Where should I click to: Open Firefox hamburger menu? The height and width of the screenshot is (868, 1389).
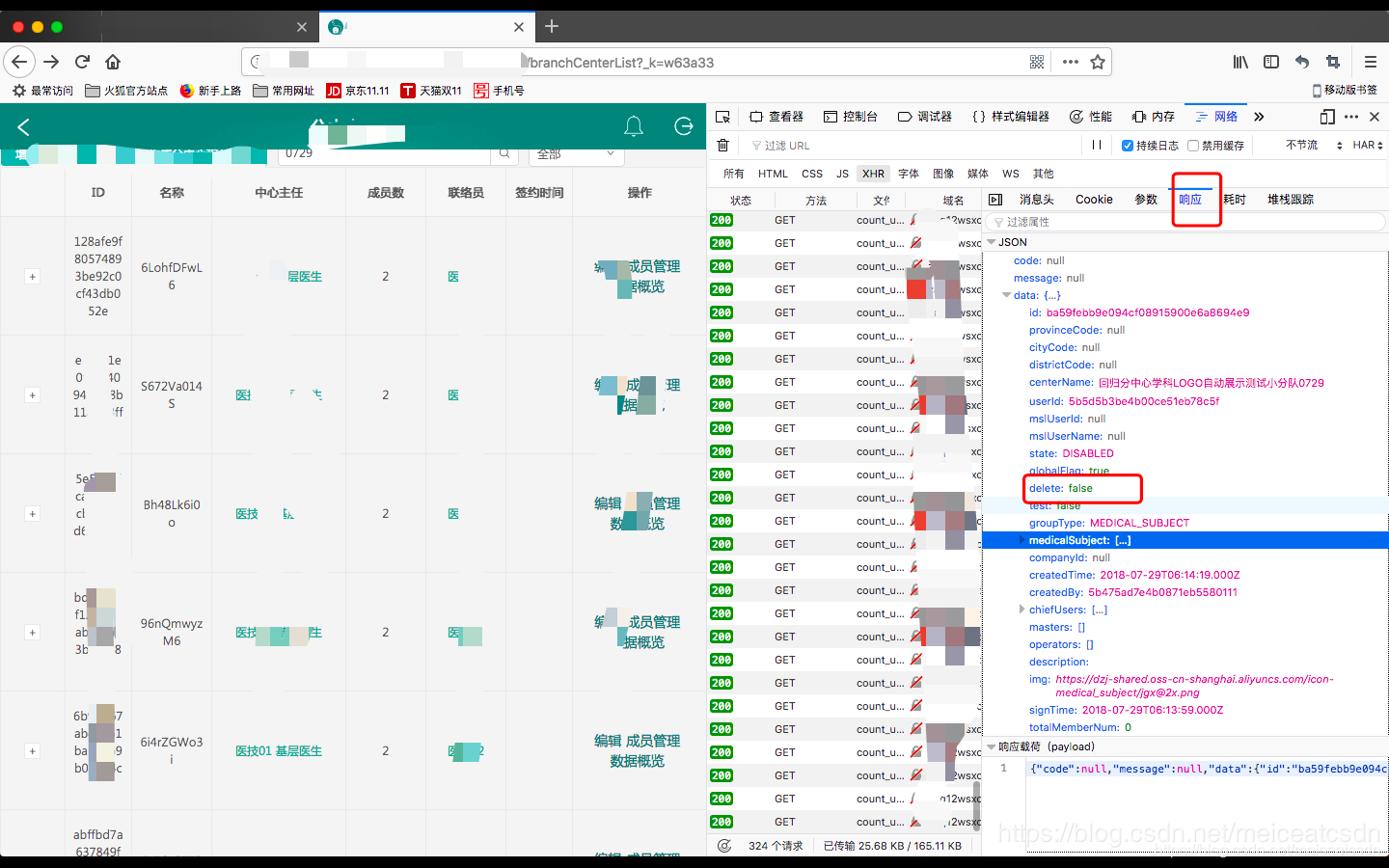point(1370,62)
